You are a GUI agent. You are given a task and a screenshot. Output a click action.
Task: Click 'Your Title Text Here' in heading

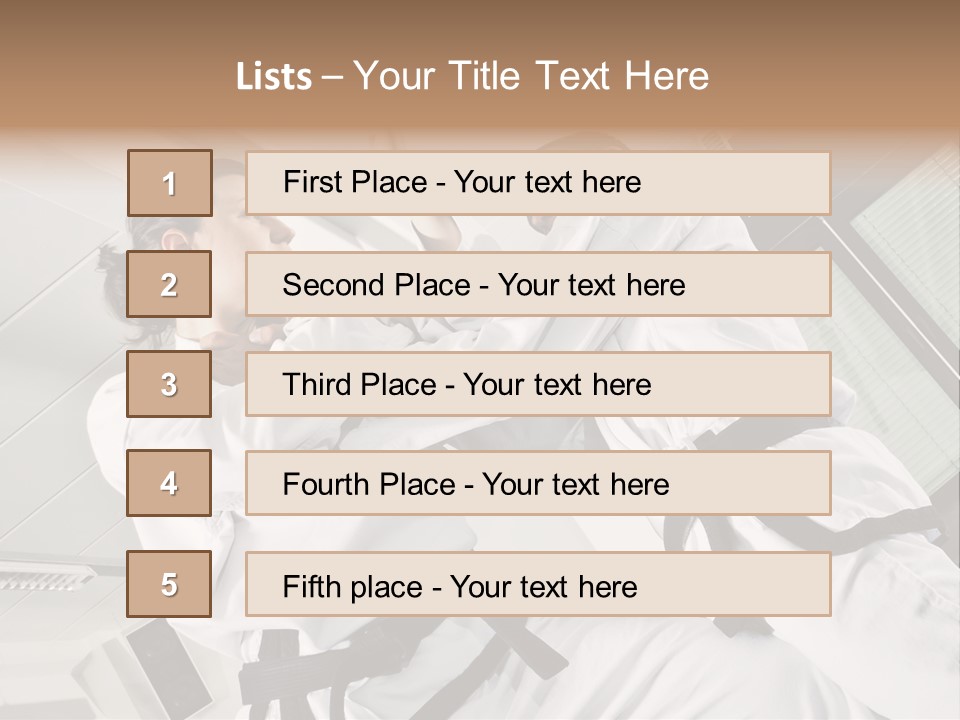coord(531,76)
